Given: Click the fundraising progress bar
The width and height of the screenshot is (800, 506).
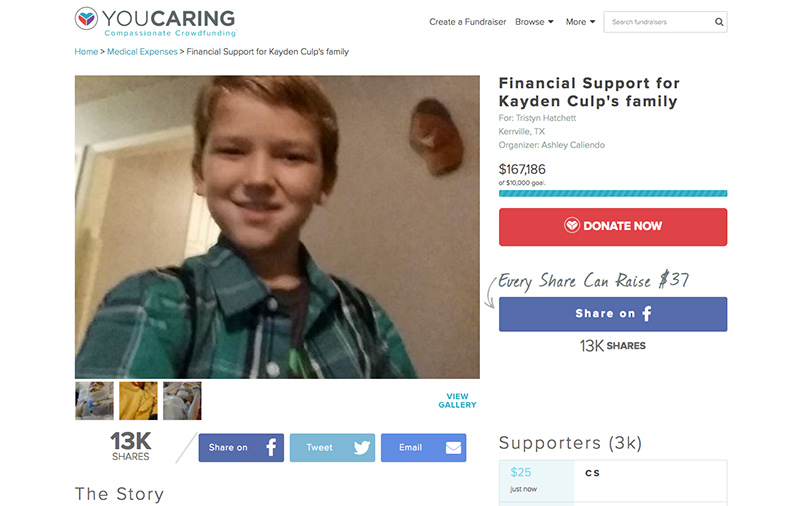Looking at the screenshot, I should coord(613,193).
